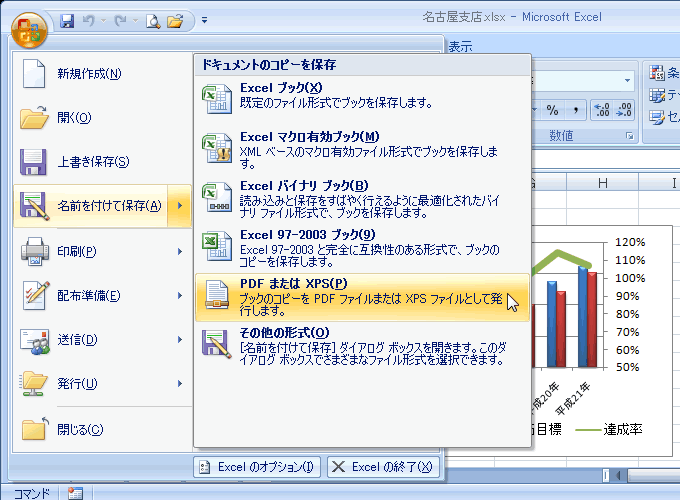Click the increase decimal button

pos(602,110)
